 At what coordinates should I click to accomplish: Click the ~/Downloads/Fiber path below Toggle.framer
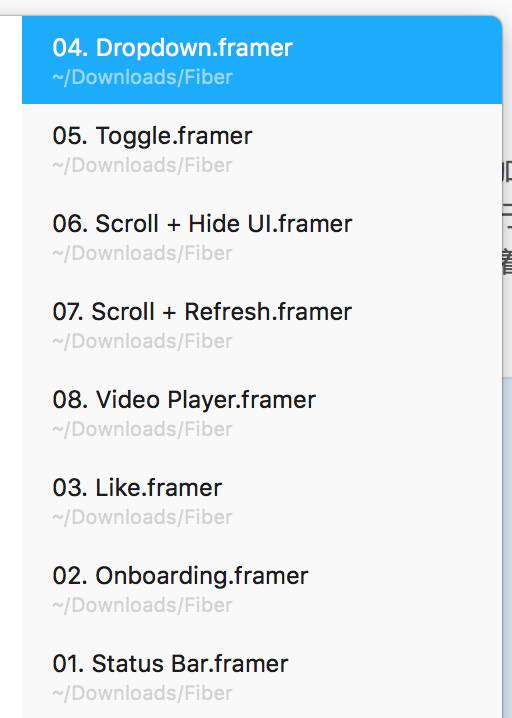(x=142, y=165)
